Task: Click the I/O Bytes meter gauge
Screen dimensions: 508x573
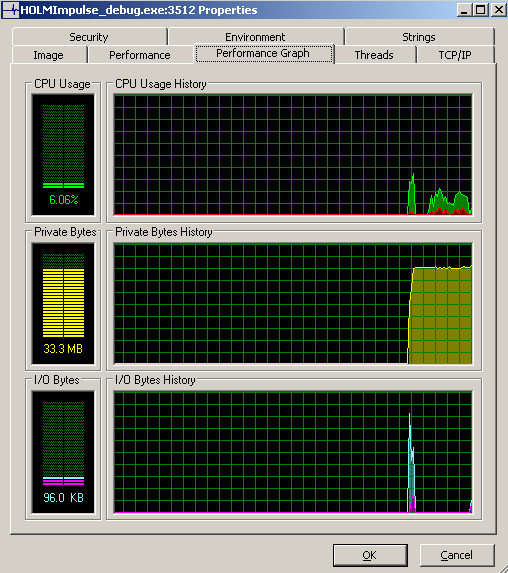Action: point(63,452)
